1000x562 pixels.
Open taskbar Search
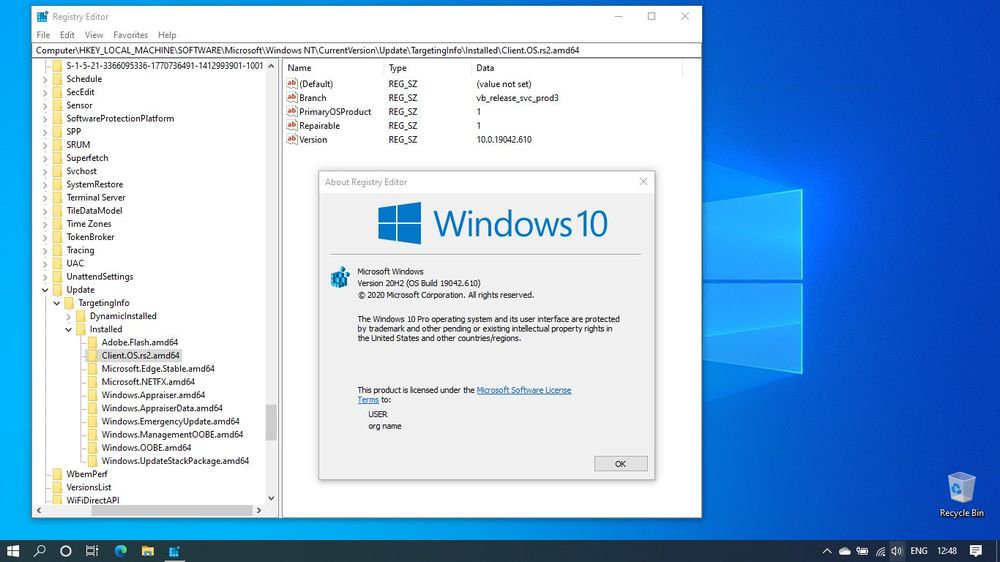pyautogui.click(x=40, y=551)
